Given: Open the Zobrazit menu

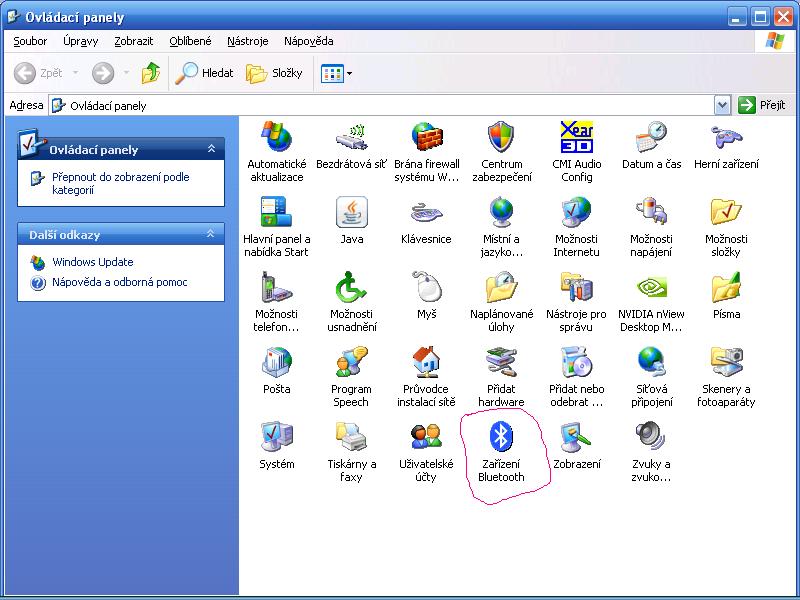Looking at the screenshot, I should (133, 41).
